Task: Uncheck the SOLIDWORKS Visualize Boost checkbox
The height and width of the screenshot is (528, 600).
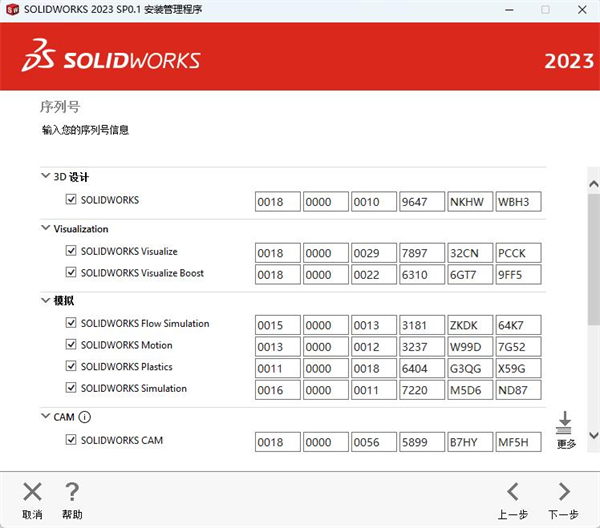Action: click(71, 273)
